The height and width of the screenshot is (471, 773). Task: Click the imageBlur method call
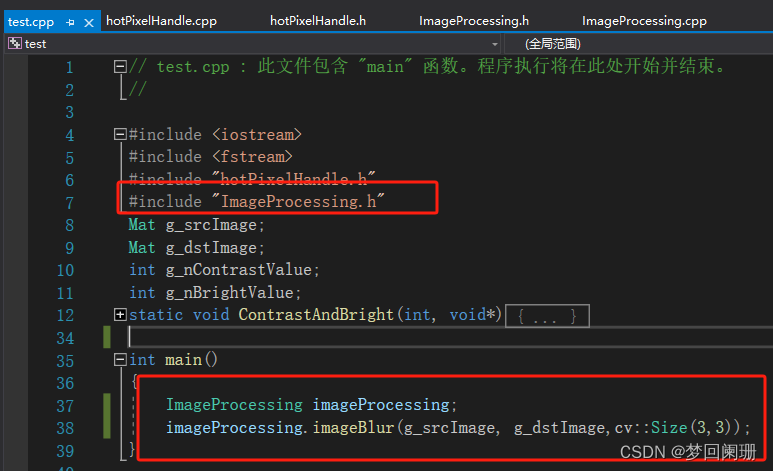pyautogui.click(x=353, y=427)
